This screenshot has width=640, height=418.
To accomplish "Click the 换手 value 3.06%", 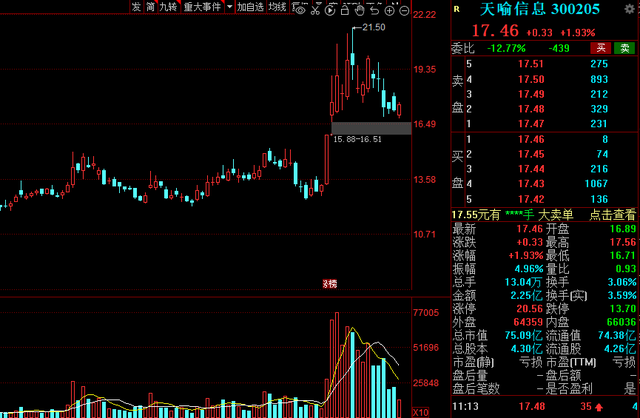I will coord(622,282).
